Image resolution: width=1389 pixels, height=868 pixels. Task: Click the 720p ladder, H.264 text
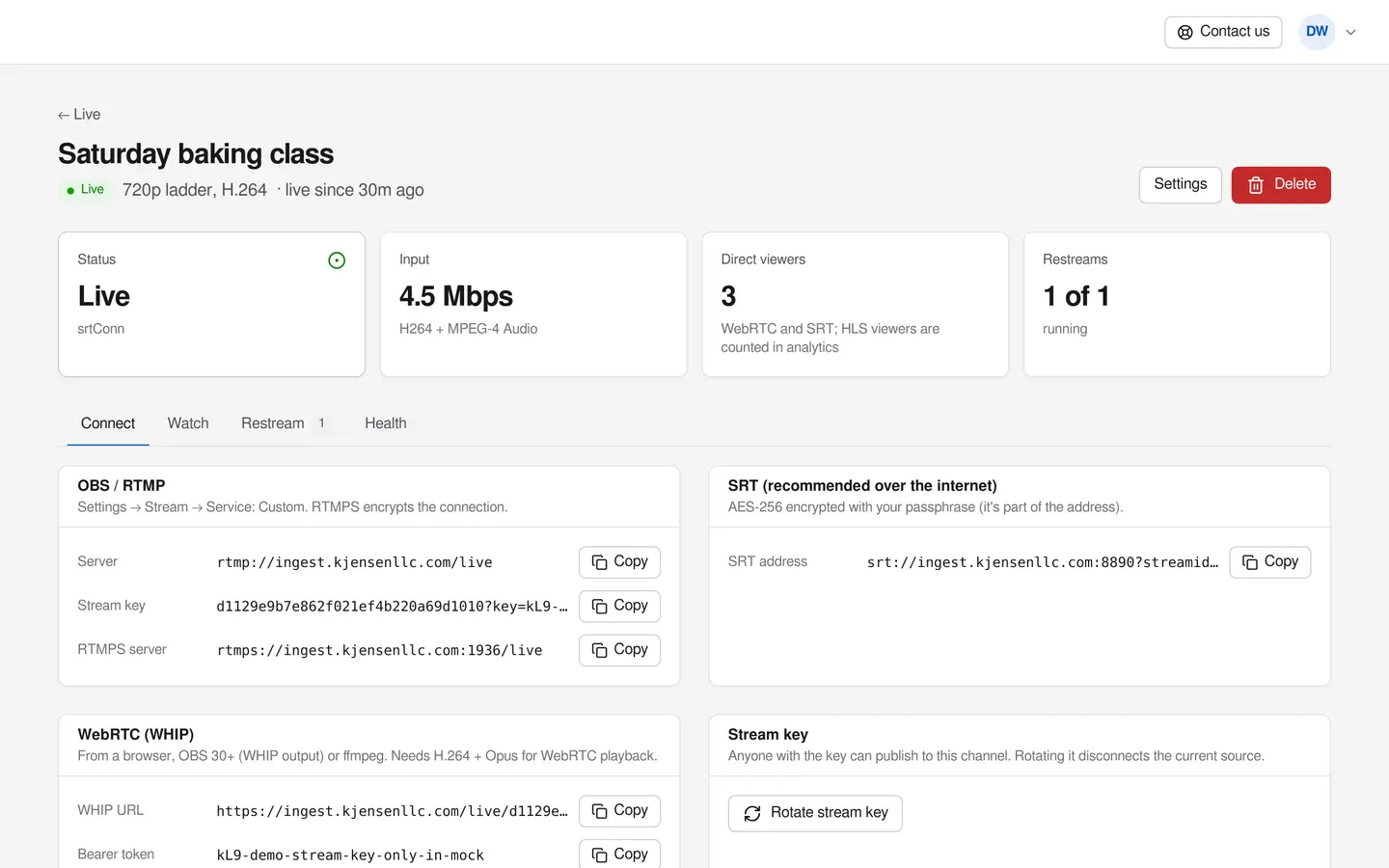click(x=195, y=190)
